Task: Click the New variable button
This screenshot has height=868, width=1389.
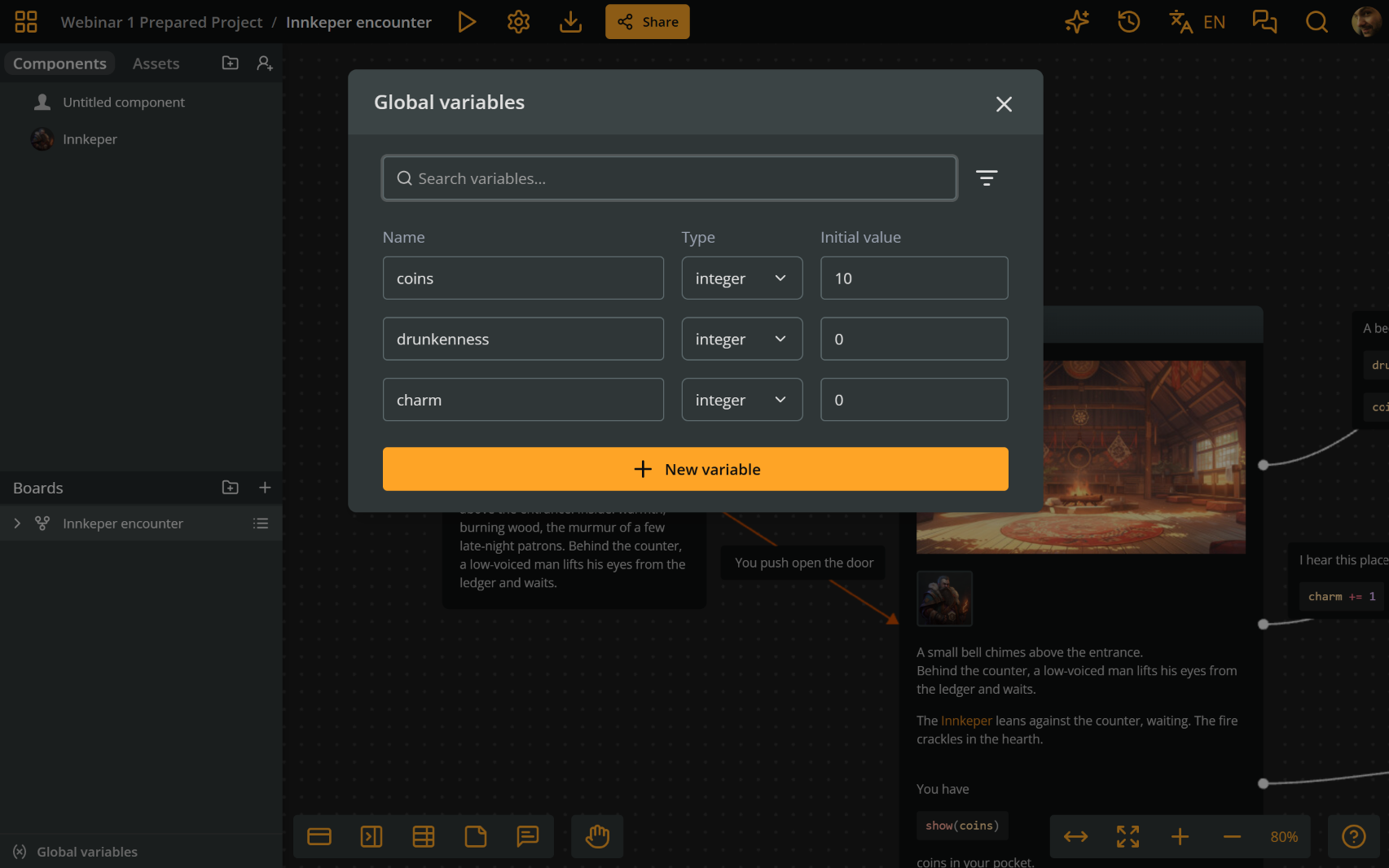Action: 696,469
